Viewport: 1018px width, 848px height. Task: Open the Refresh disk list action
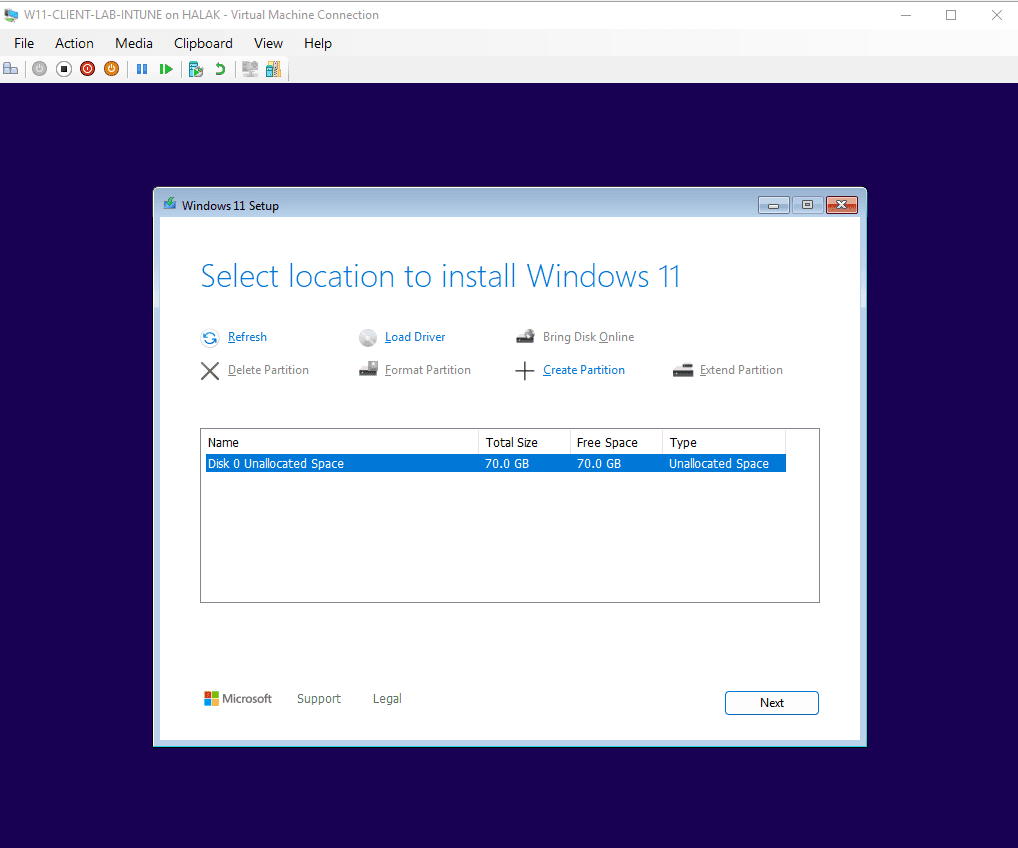pos(247,337)
